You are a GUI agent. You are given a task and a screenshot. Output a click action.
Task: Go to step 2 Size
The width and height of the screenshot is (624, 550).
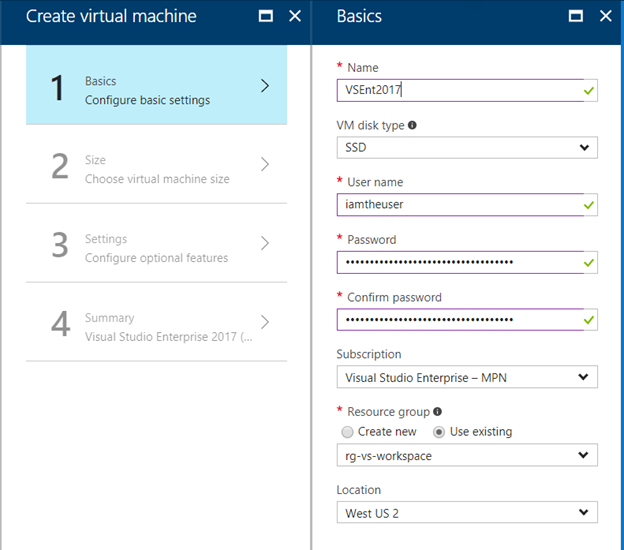pos(156,168)
